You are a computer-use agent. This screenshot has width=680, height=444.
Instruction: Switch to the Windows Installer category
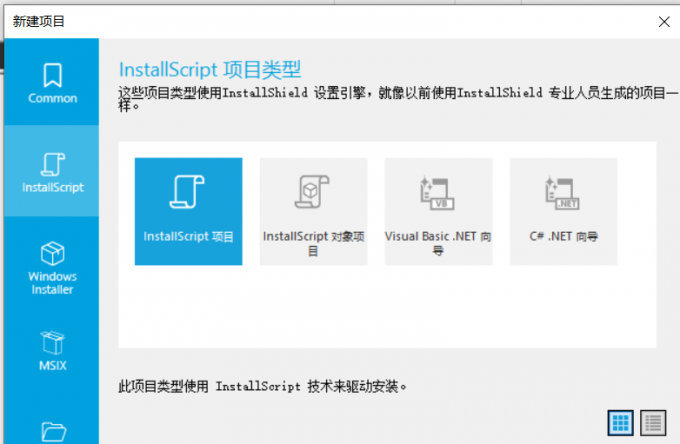click(x=52, y=268)
